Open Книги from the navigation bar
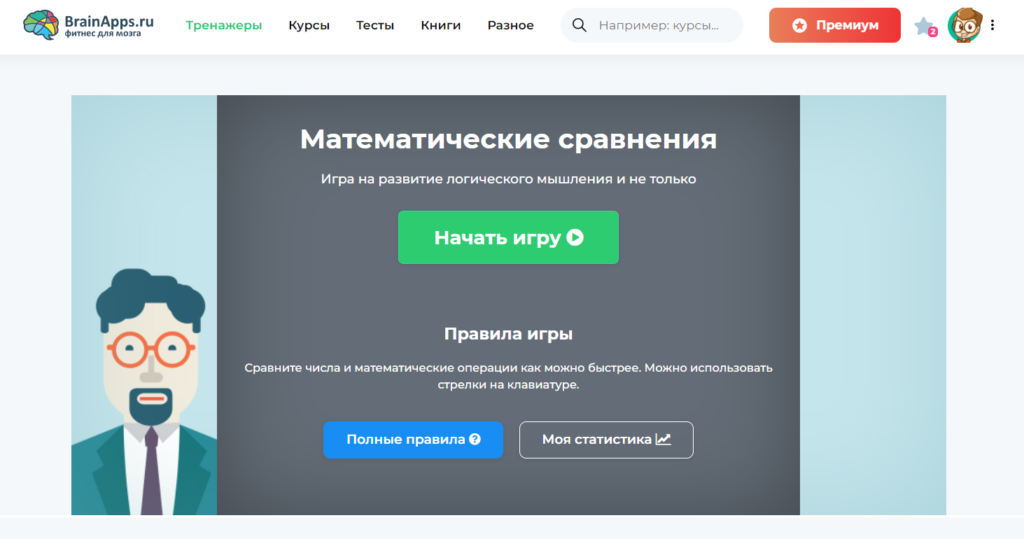The width and height of the screenshot is (1024, 539). point(441,26)
